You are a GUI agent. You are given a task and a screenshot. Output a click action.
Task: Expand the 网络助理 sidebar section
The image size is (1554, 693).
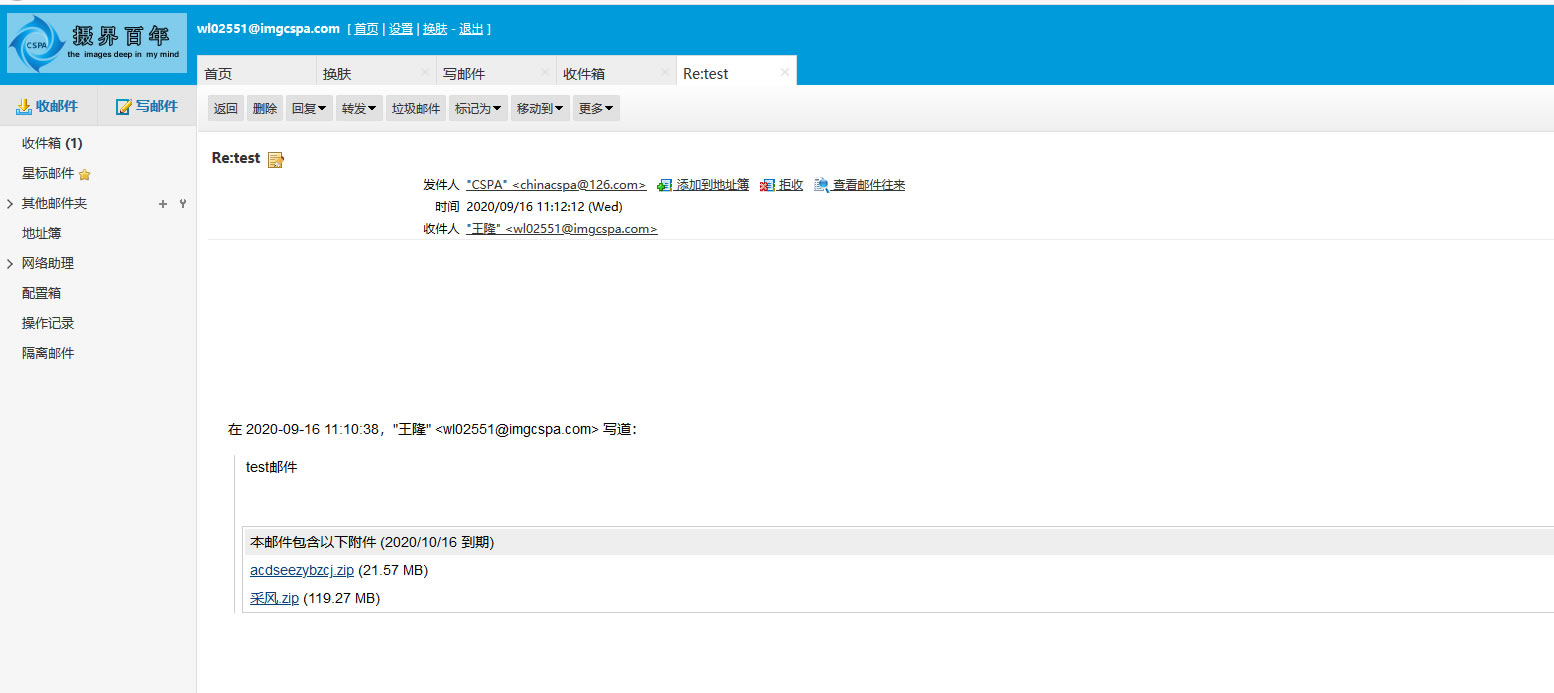[10, 264]
